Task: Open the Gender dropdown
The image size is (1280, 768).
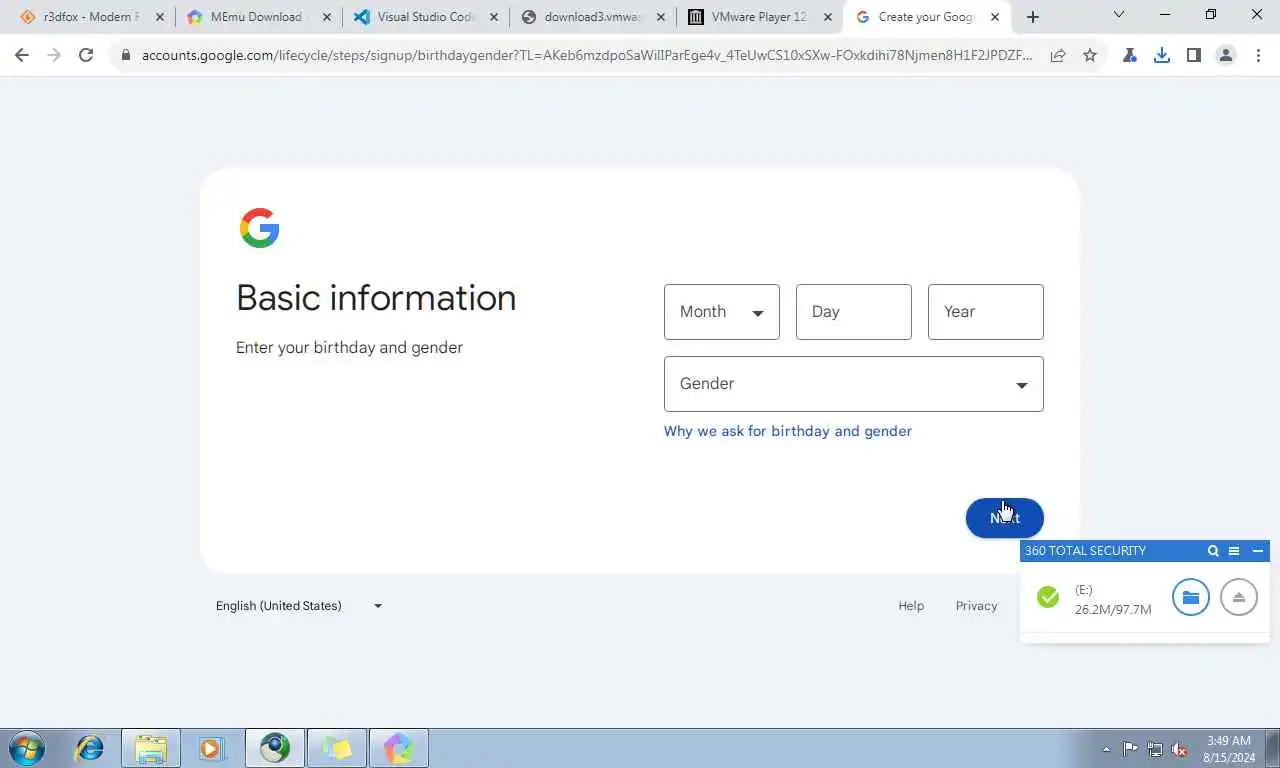Action: (x=854, y=384)
